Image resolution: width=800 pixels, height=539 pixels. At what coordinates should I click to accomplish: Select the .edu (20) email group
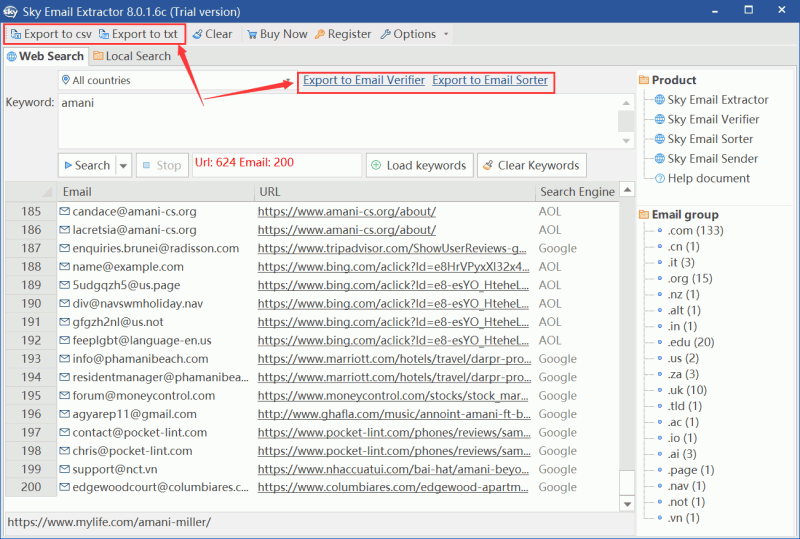click(691, 342)
